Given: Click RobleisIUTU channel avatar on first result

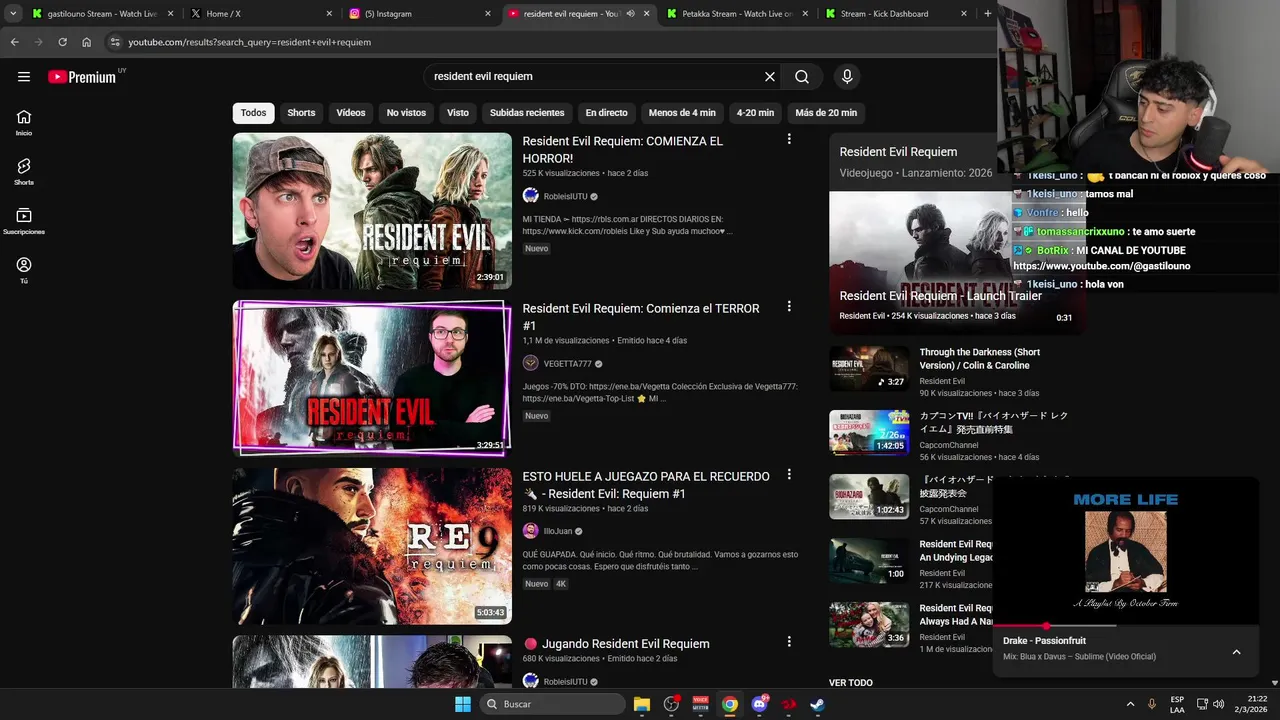Looking at the screenshot, I should [531, 196].
